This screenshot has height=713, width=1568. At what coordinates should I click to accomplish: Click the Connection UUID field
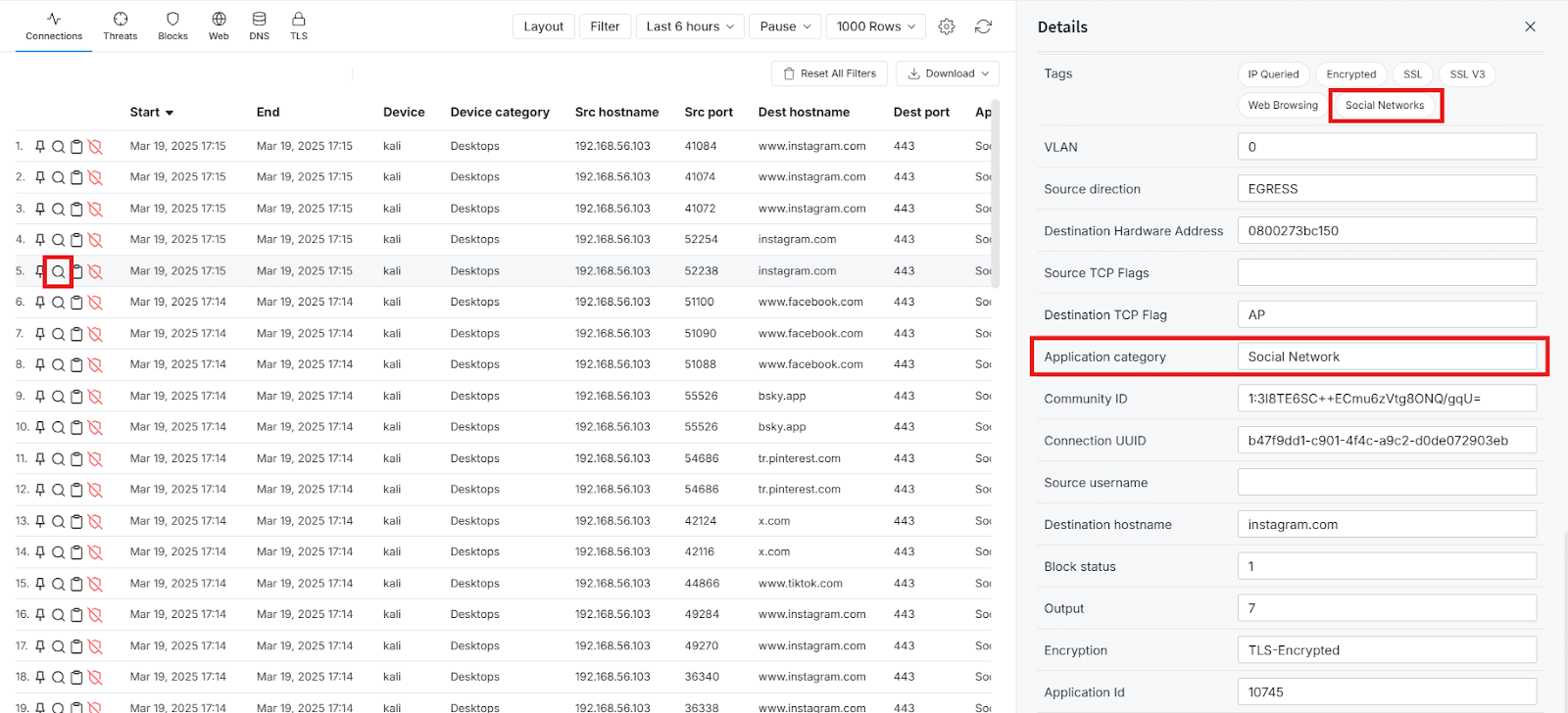point(1387,441)
